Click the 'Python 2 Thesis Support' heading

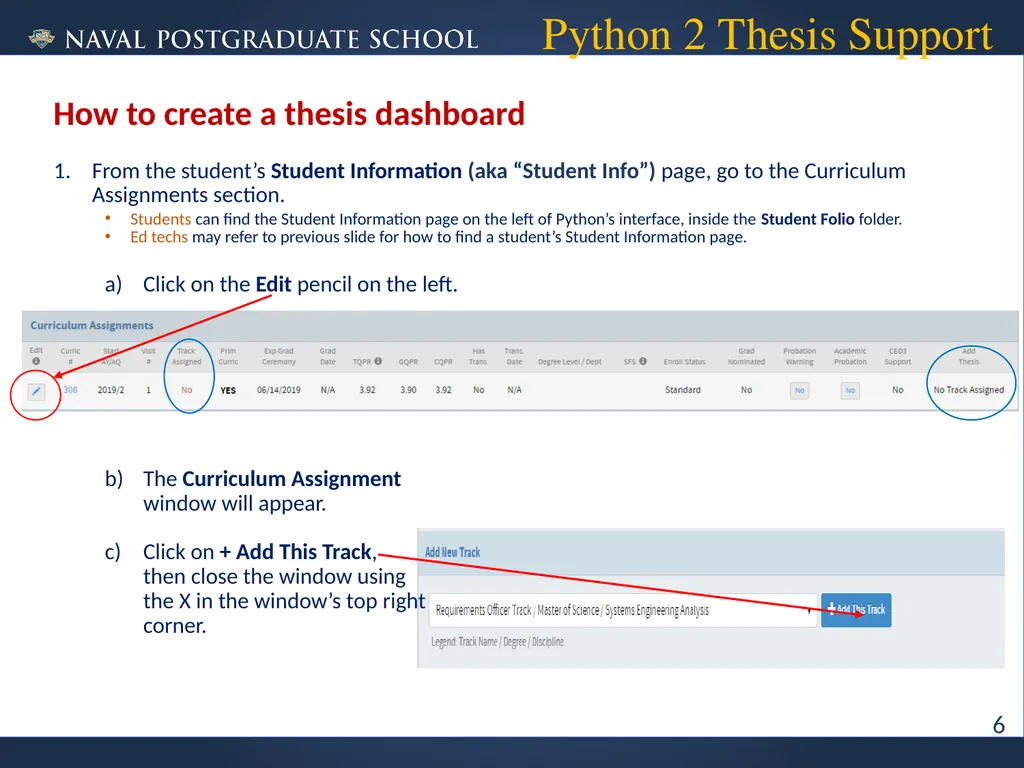(x=767, y=36)
